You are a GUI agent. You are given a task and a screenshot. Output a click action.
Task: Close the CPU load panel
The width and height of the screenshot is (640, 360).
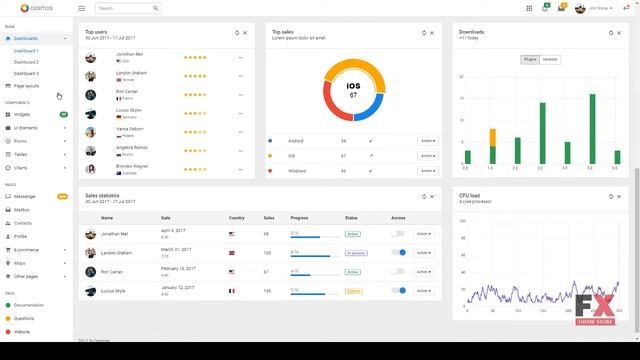pos(619,197)
